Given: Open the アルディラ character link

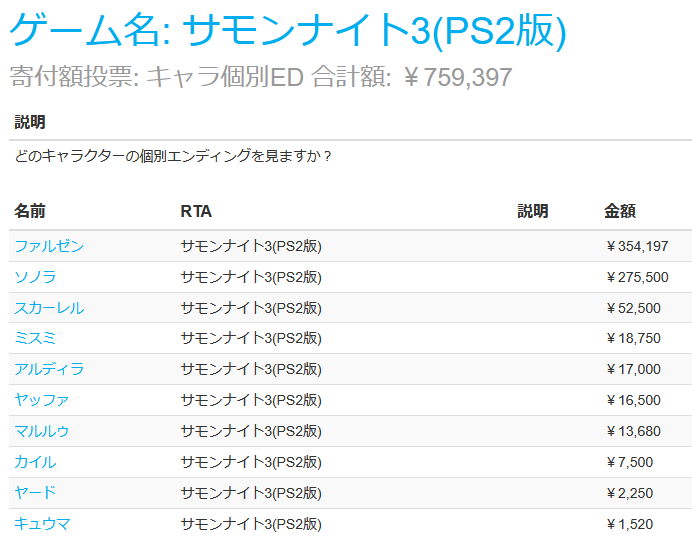Looking at the screenshot, I should coord(49,369).
